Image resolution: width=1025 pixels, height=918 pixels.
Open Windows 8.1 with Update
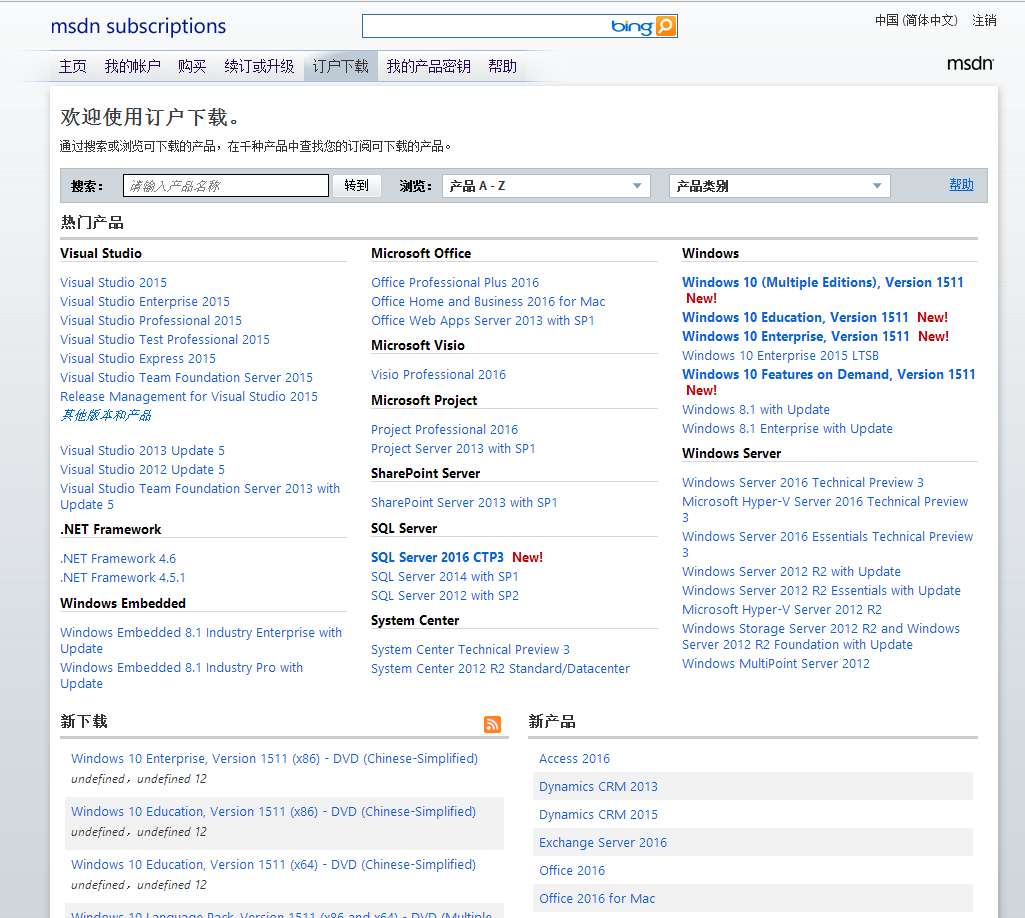[x=756, y=410]
